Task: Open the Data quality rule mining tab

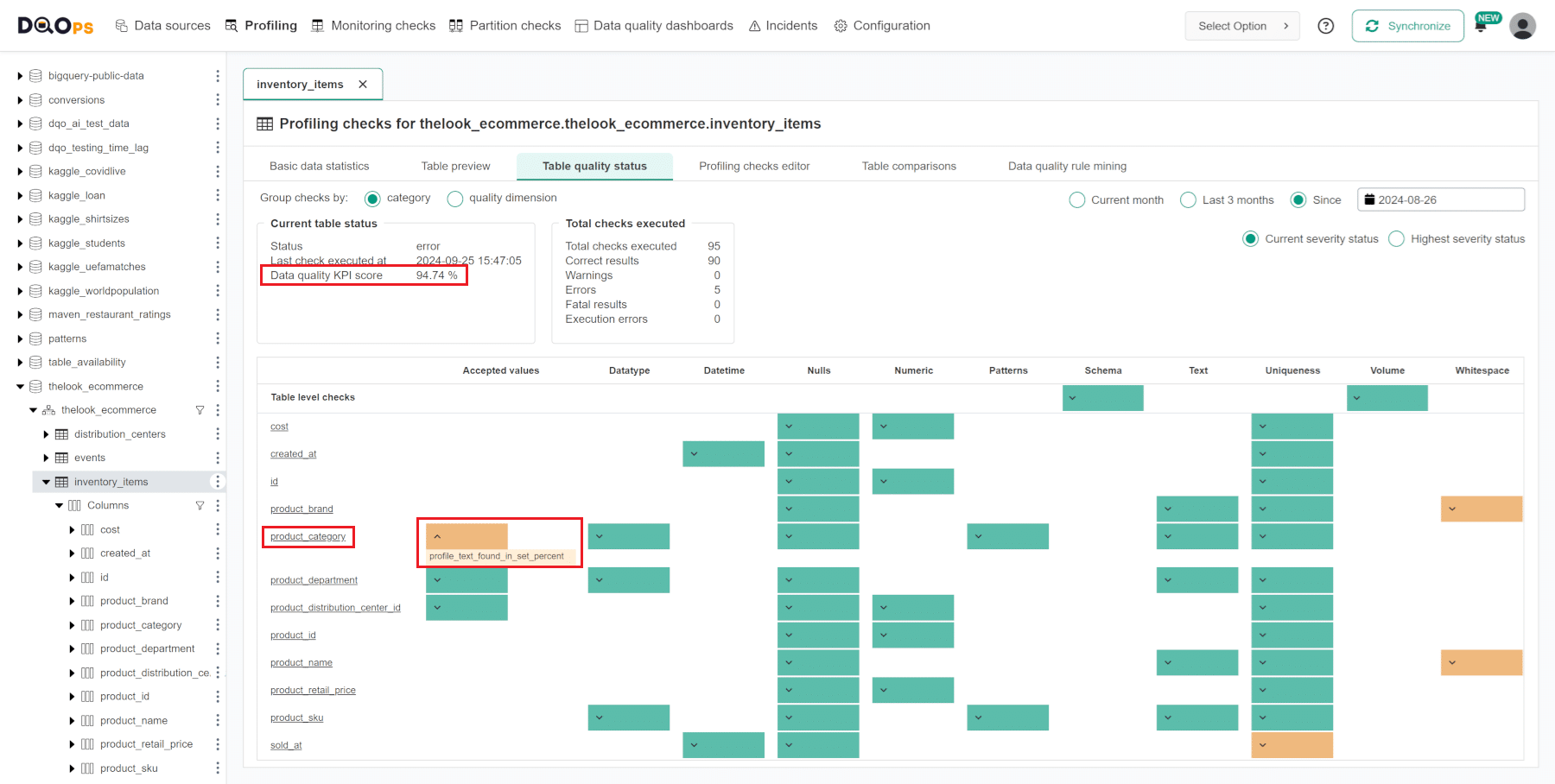Action: [1067, 166]
